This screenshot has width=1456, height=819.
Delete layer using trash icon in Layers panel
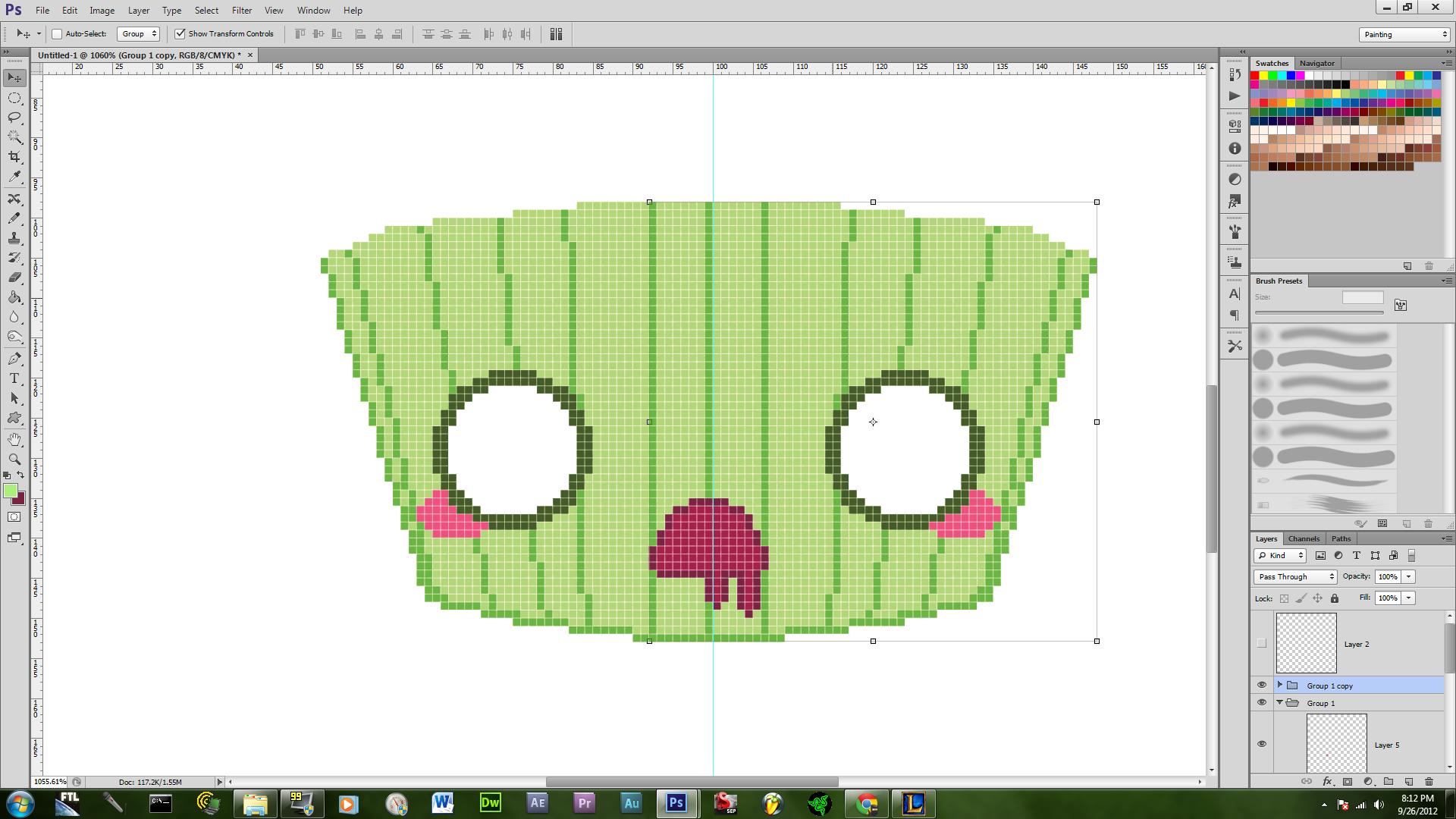(1429, 781)
